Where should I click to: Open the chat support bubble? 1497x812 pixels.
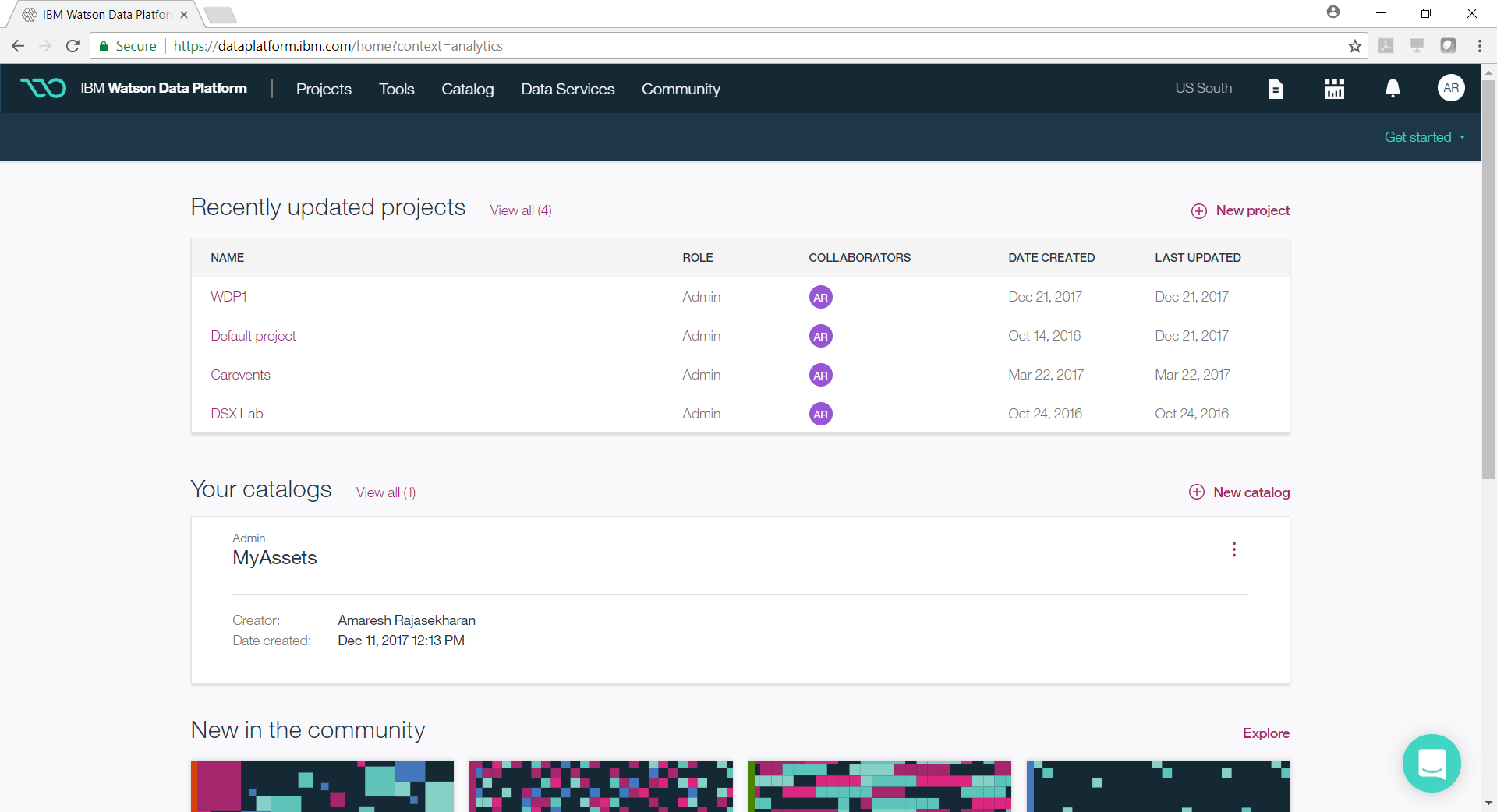pyautogui.click(x=1432, y=763)
